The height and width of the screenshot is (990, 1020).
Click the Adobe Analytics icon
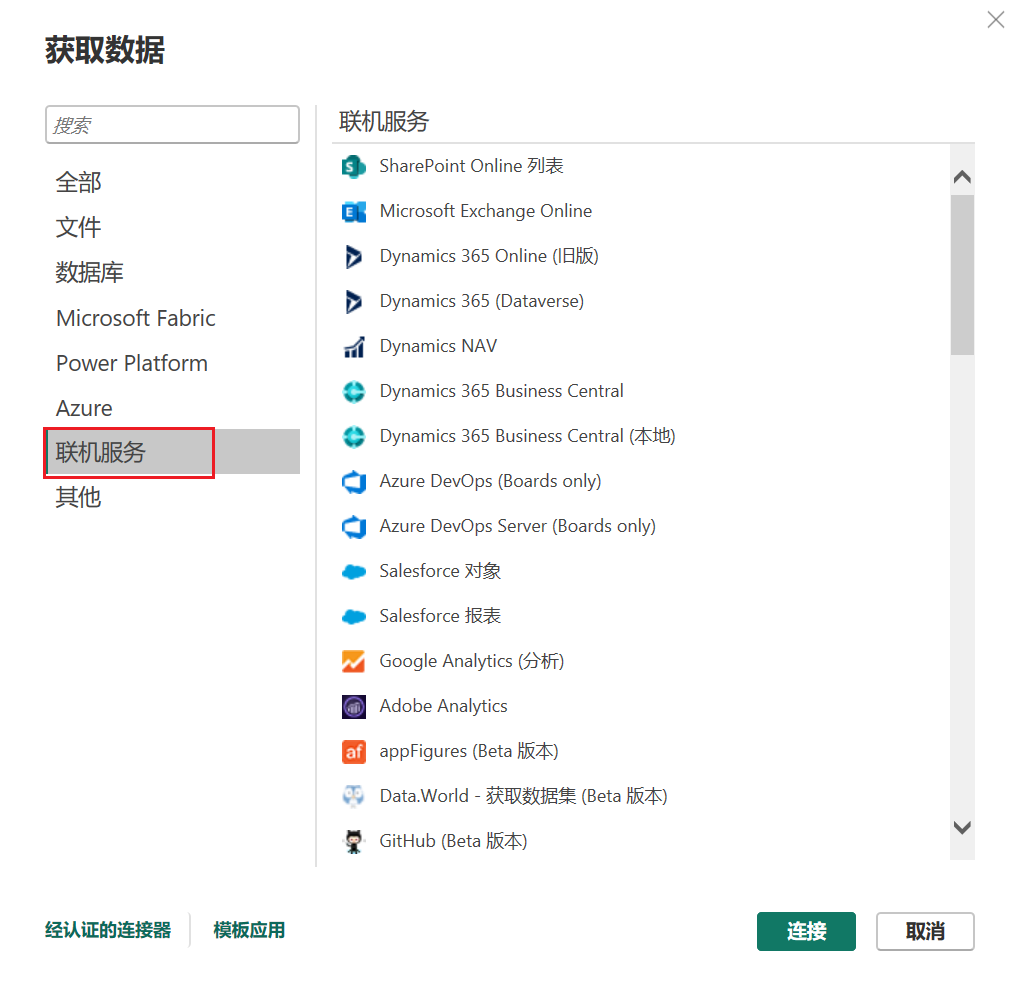pyautogui.click(x=354, y=706)
